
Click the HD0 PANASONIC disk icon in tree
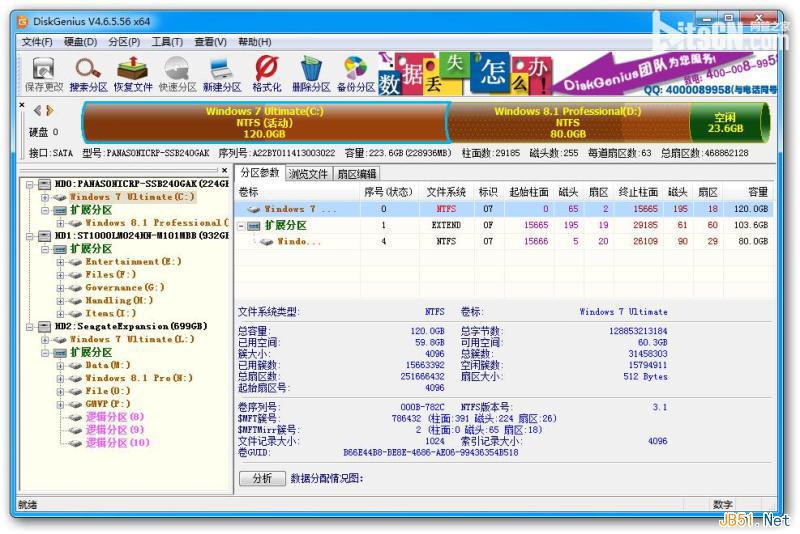[x=46, y=184]
